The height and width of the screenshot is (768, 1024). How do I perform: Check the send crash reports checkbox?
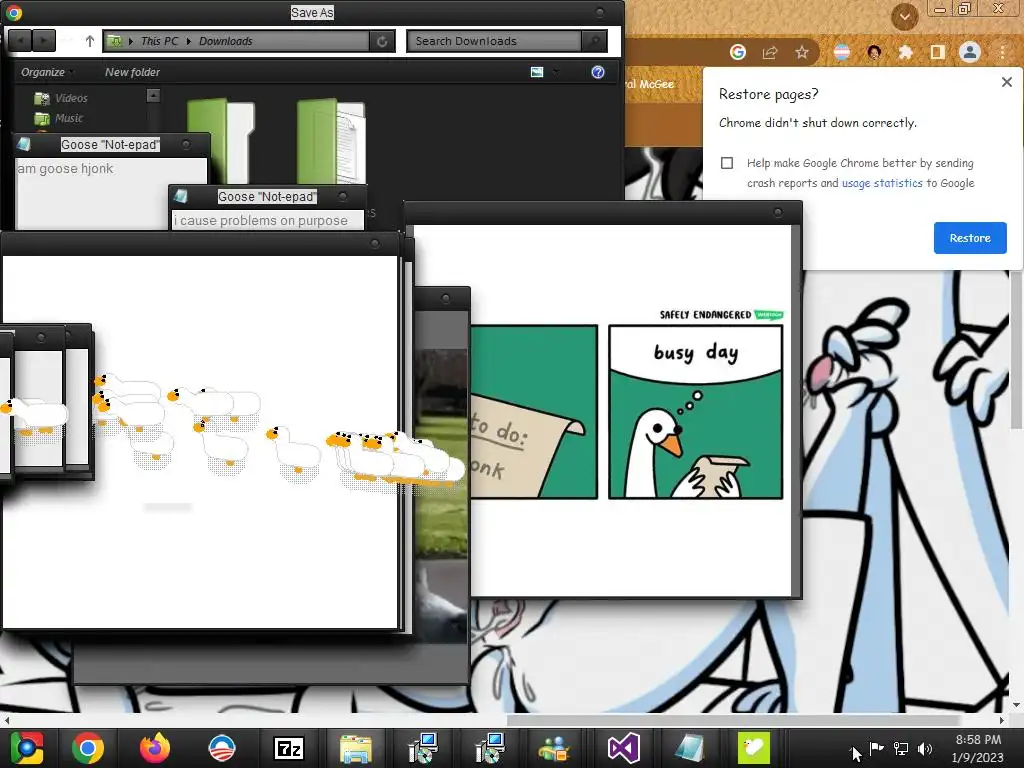click(x=727, y=163)
